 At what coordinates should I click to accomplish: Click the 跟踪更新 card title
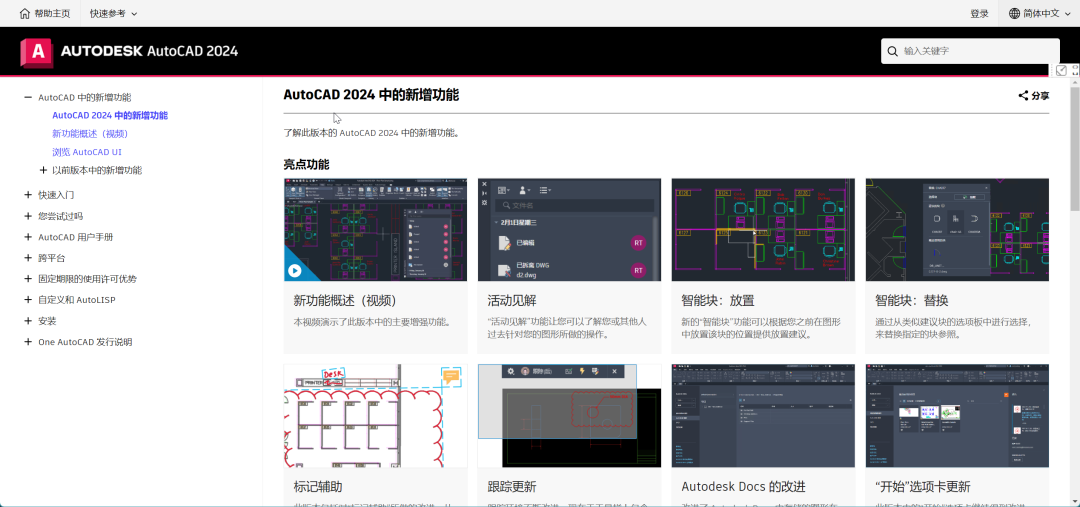pos(512,487)
